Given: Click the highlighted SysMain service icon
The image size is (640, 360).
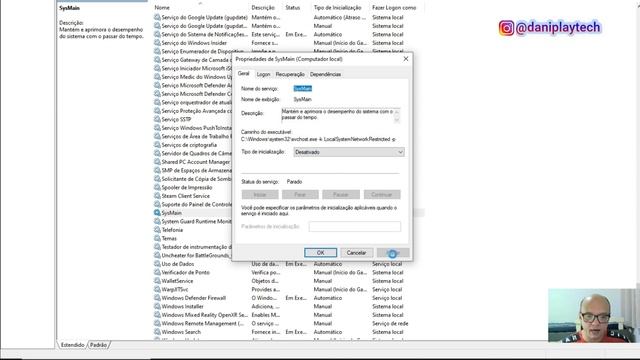Looking at the screenshot, I should click(157, 213).
